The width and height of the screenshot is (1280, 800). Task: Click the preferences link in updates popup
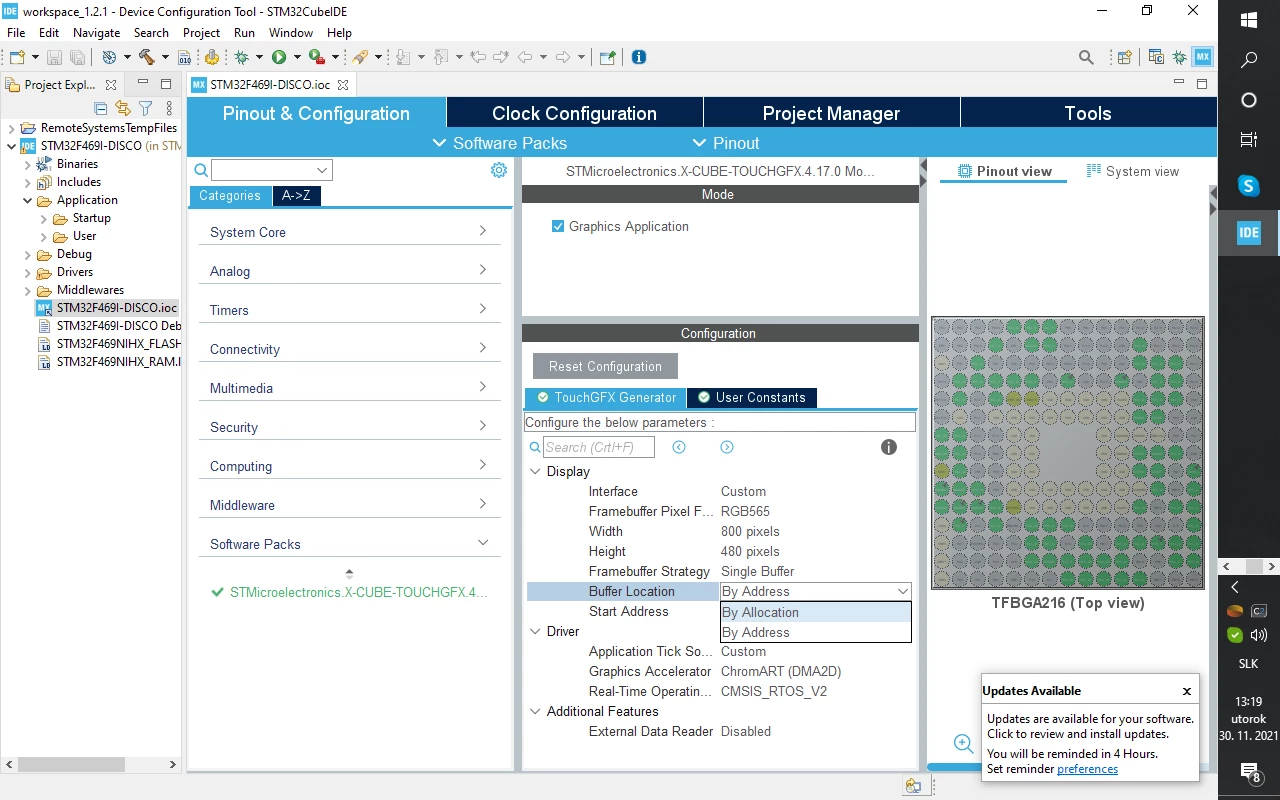click(1087, 769)
